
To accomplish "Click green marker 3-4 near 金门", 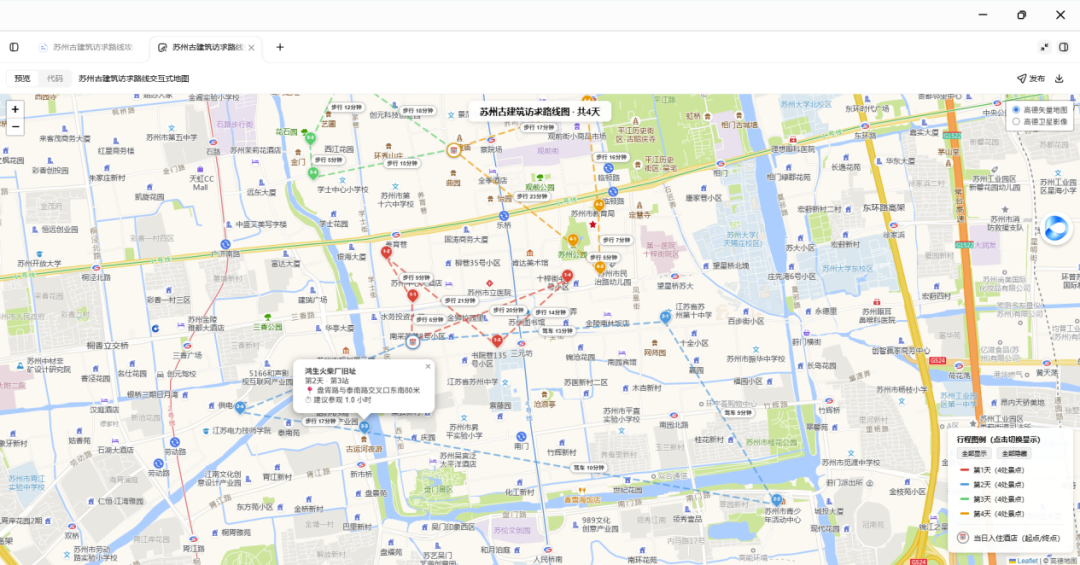I will click(313, 173).
